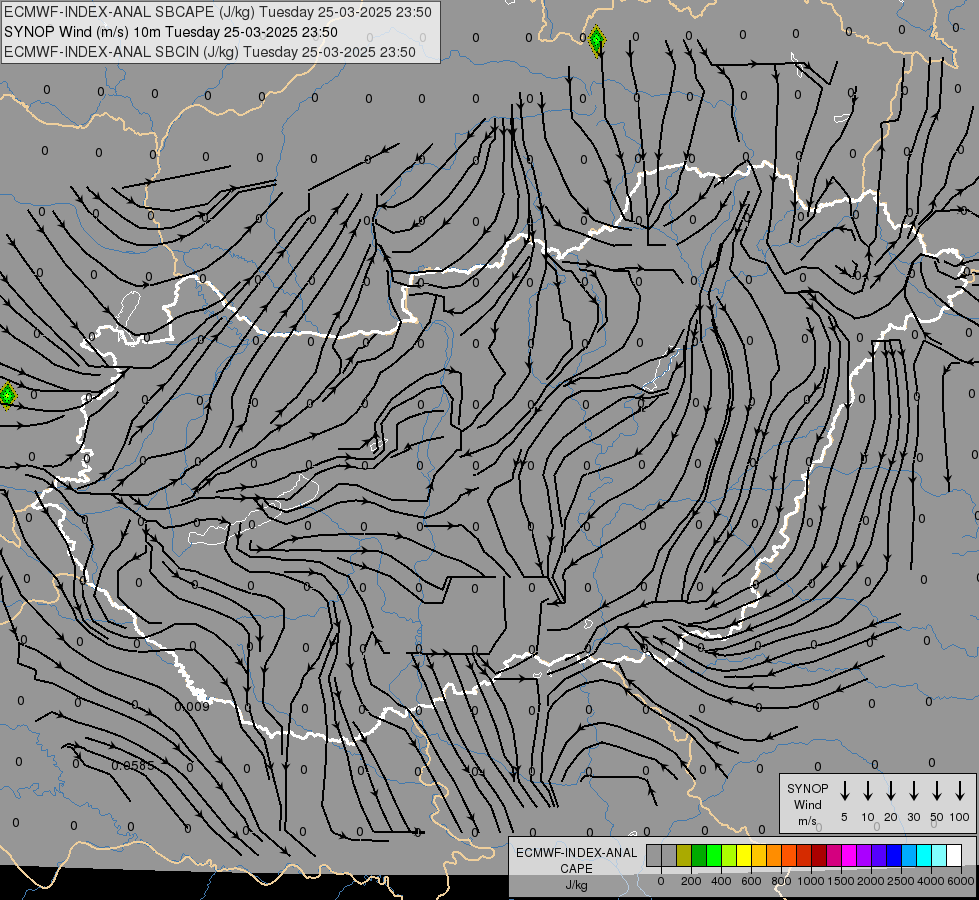This screenshot has height=900, width=979.
Task: Pick the bright magenta swatch in the CAPE colorbar
Action: click(849, 855)
